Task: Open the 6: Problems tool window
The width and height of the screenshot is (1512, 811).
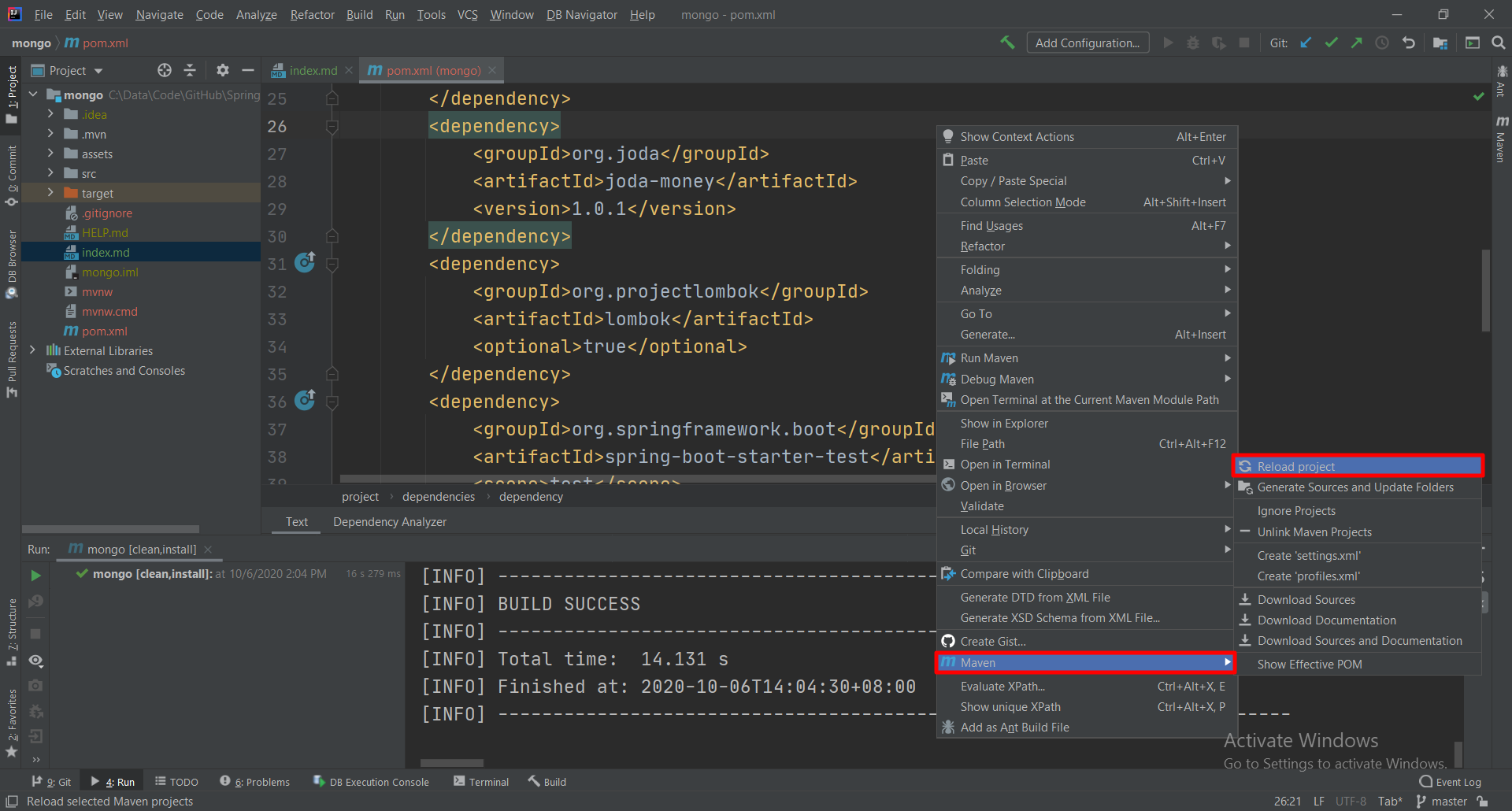Action: (x=255, y=782)
